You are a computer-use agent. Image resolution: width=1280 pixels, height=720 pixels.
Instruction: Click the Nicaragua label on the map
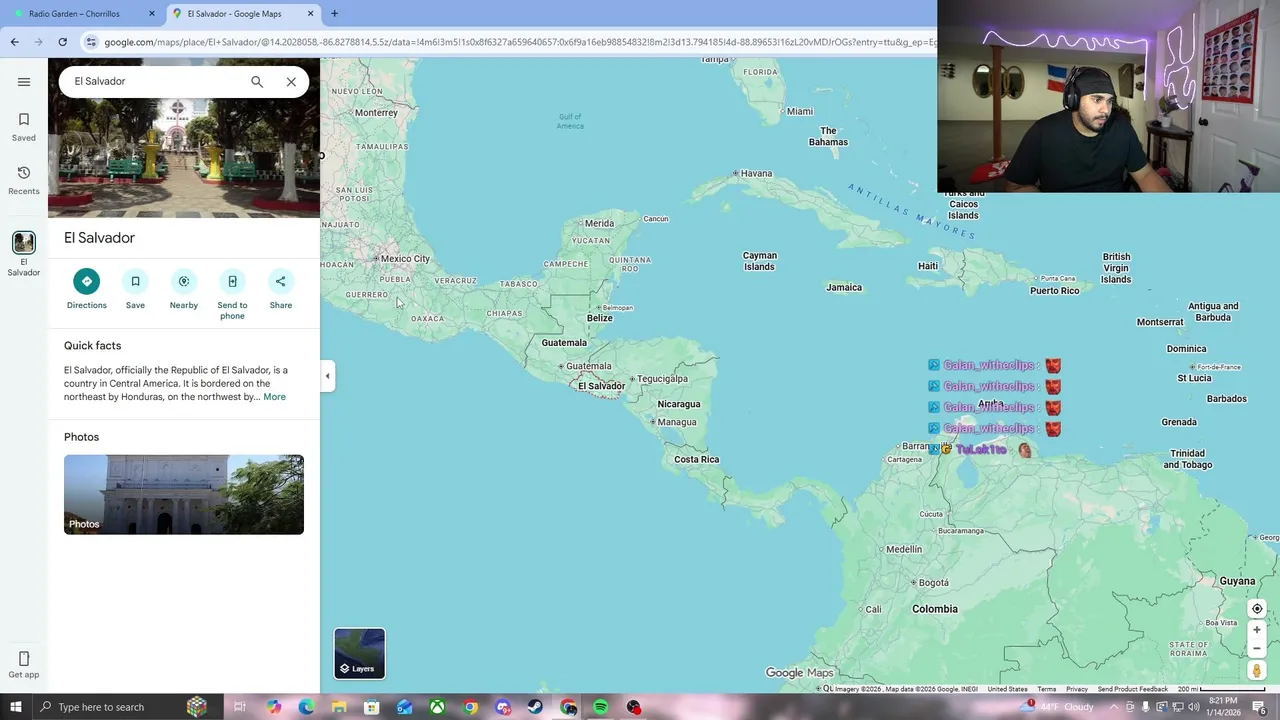point(679,404)
